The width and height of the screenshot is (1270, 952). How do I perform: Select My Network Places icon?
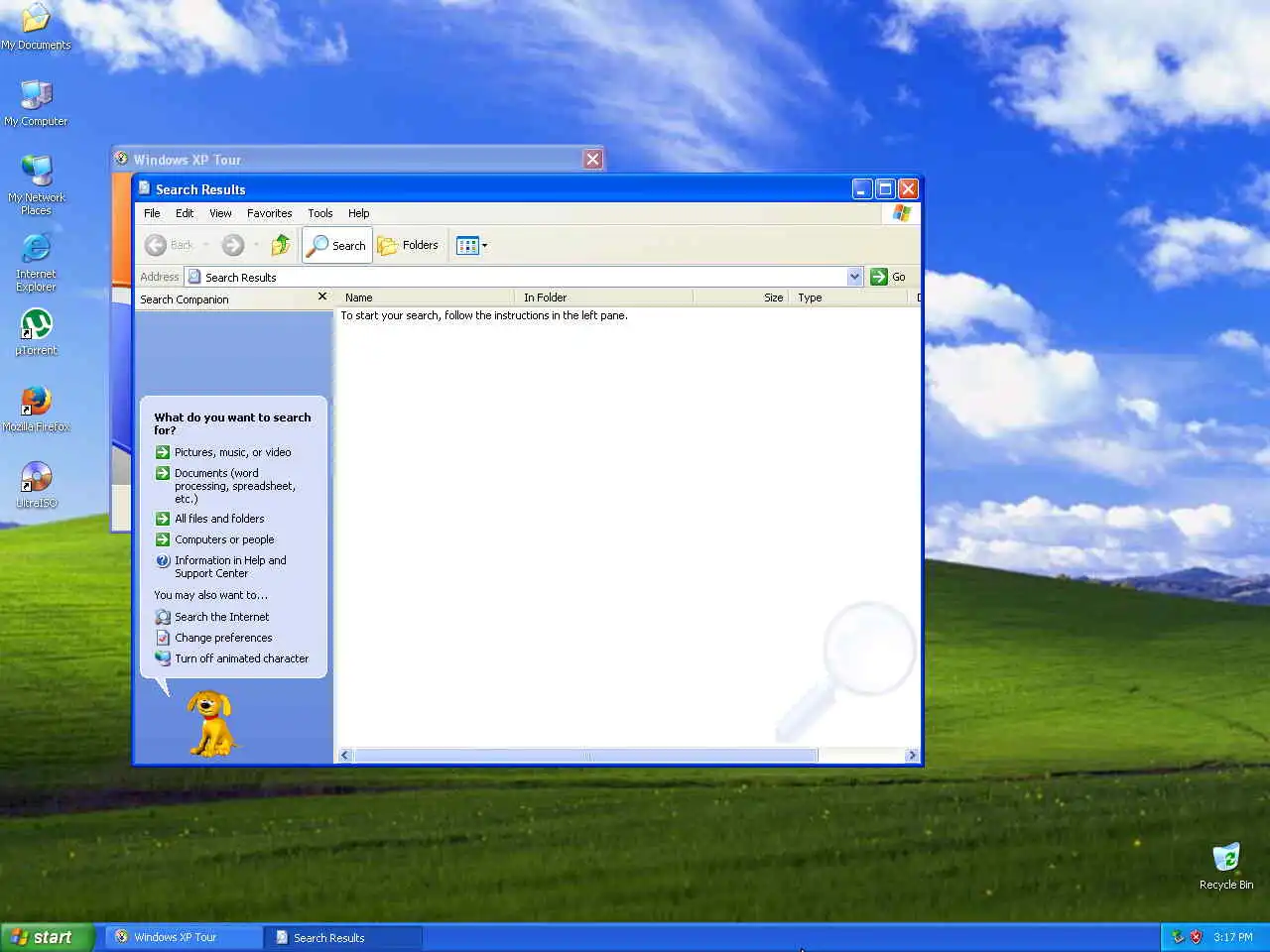[x=36, y=185]
